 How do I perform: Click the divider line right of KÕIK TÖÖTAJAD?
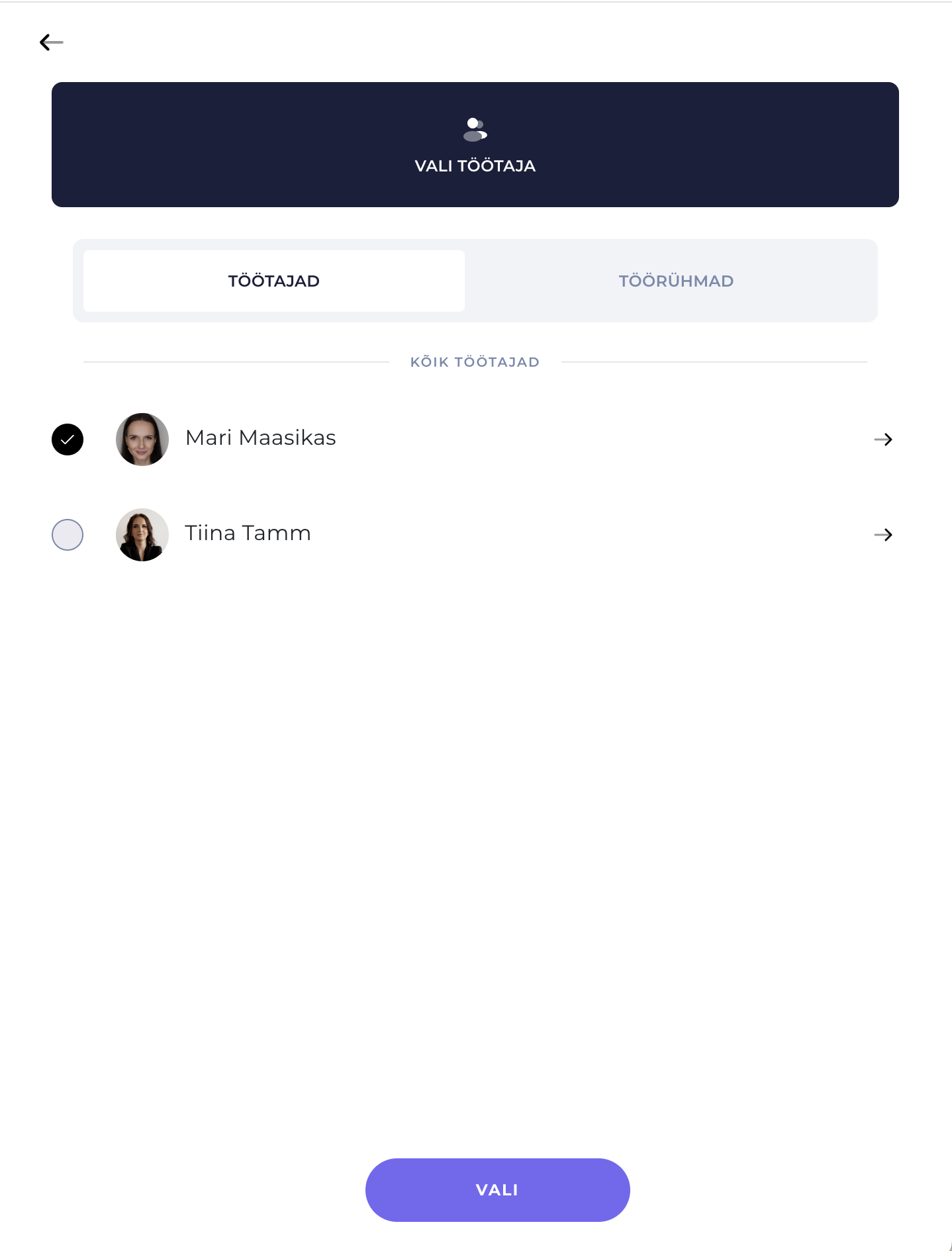coord(714,362)
